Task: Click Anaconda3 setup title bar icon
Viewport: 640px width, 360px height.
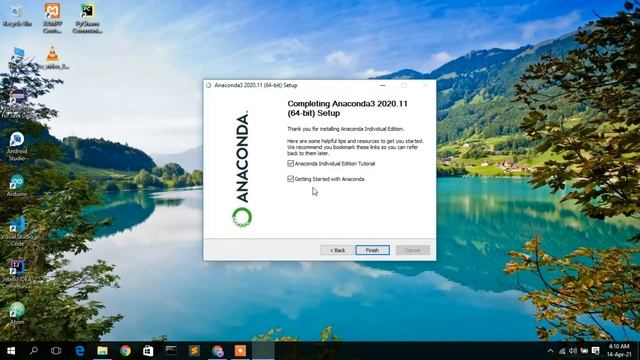Action: pos(209,85)
